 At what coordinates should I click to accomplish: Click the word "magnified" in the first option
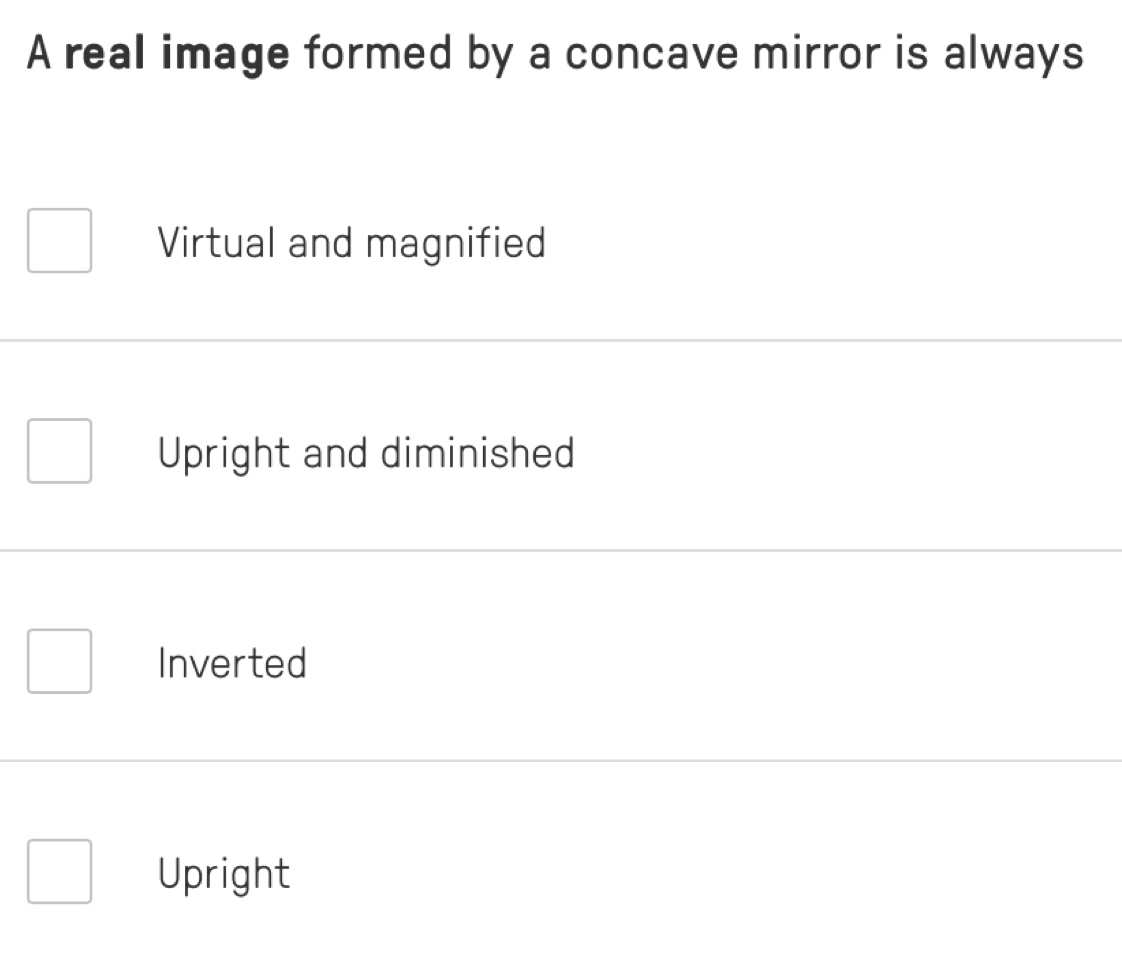click(x=455, y=244)
